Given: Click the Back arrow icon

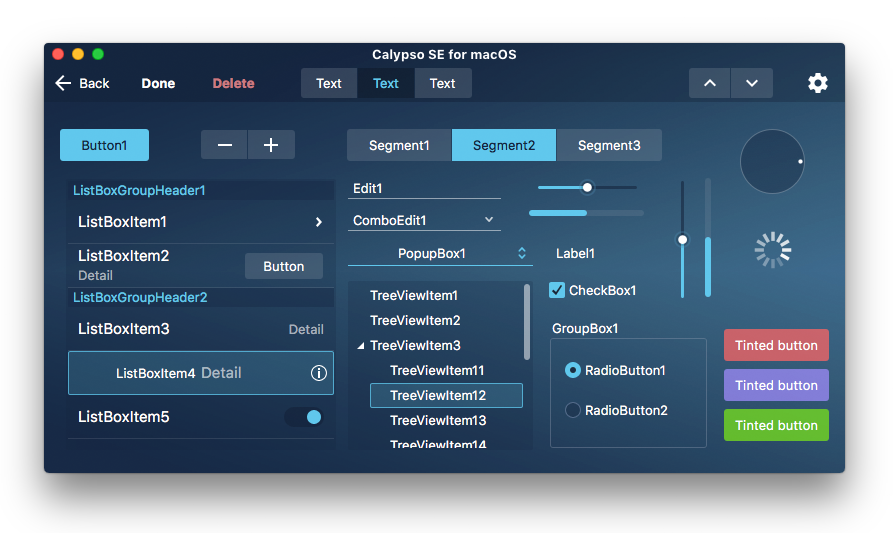Looking at the screenshot, I should pos(63,83).
